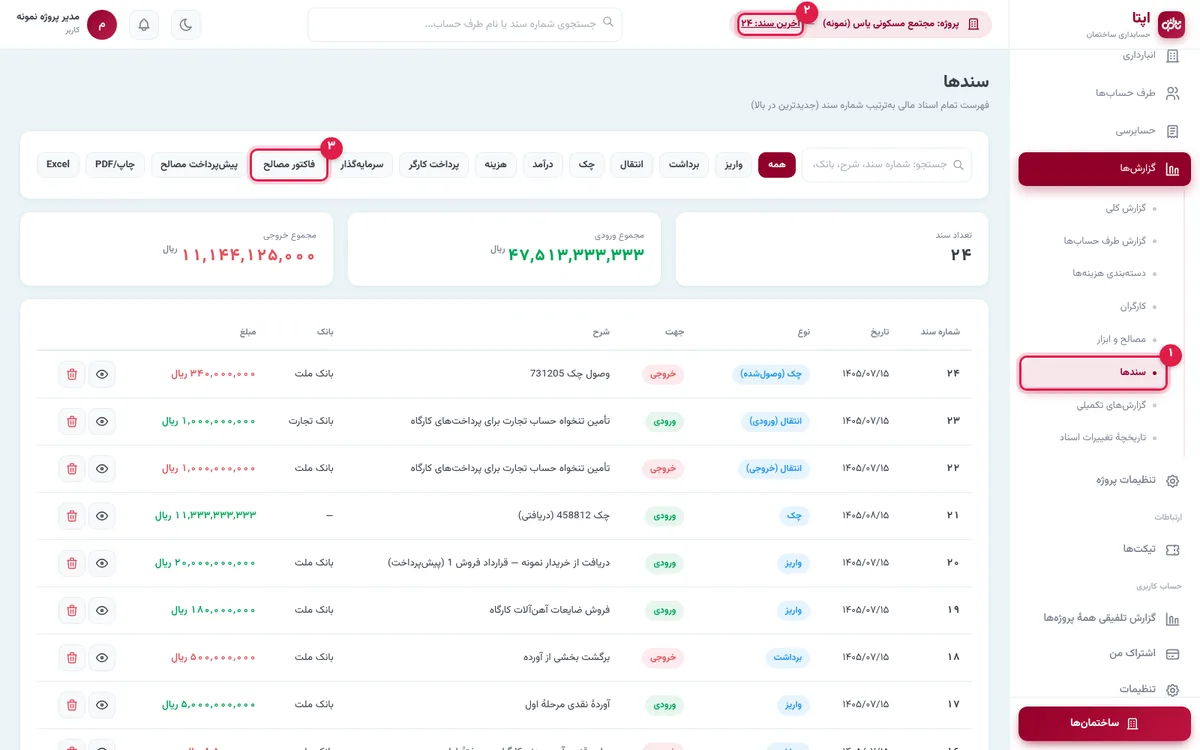Select the همه filter
This screenshot has width=1200, height=750.
click(777, 165)
